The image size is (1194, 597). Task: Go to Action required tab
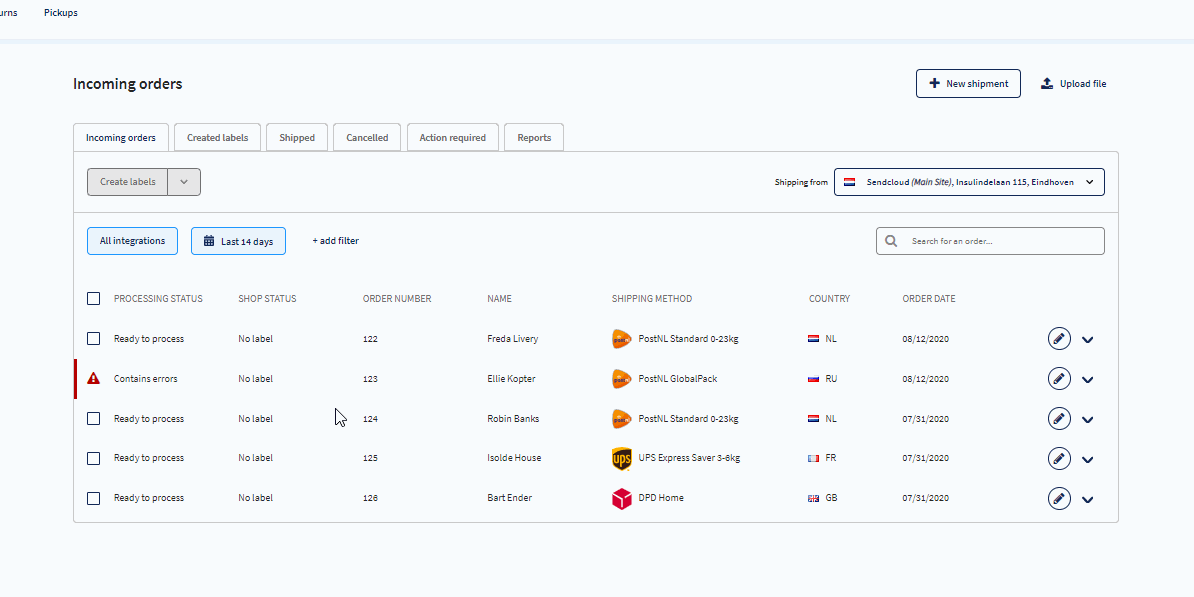click(x=452, y=138)
